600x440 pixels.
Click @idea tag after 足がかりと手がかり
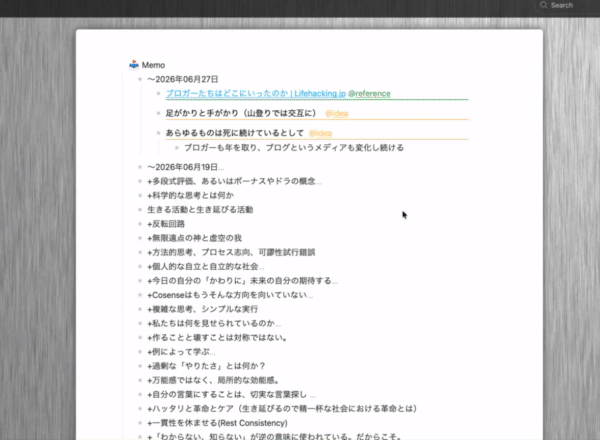click(x=337, y=113)
